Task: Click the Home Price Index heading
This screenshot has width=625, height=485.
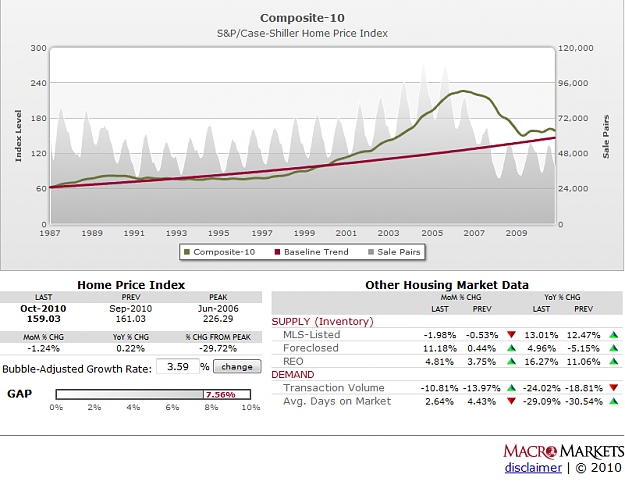Action: [x=131, y=285]
